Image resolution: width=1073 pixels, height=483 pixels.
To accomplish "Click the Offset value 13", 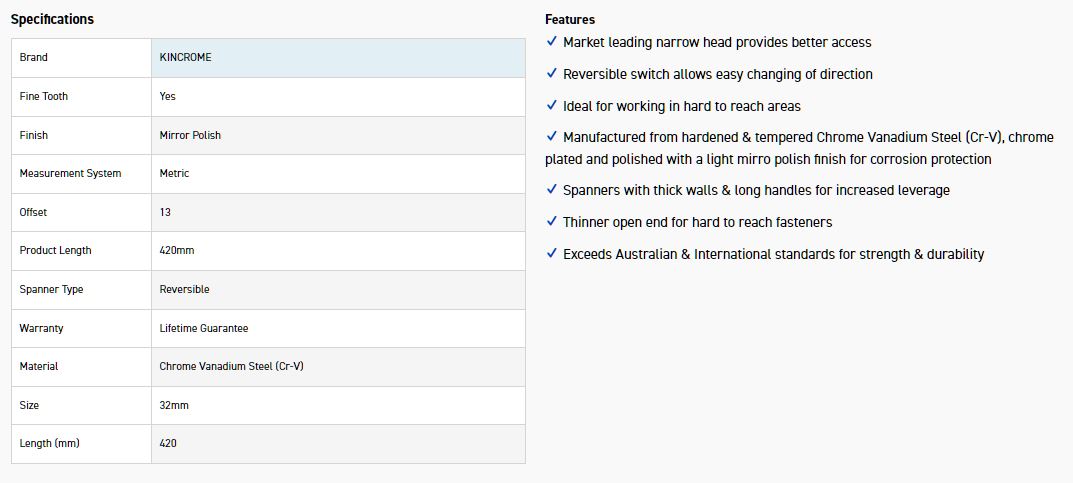I will pyautogui.click(x=165, y=212).
